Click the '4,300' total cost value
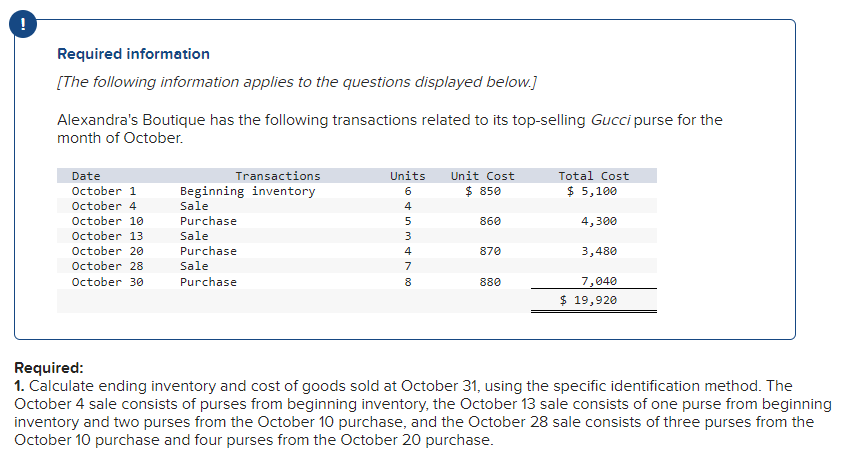The image size is (859, 468). pos(599,221)
